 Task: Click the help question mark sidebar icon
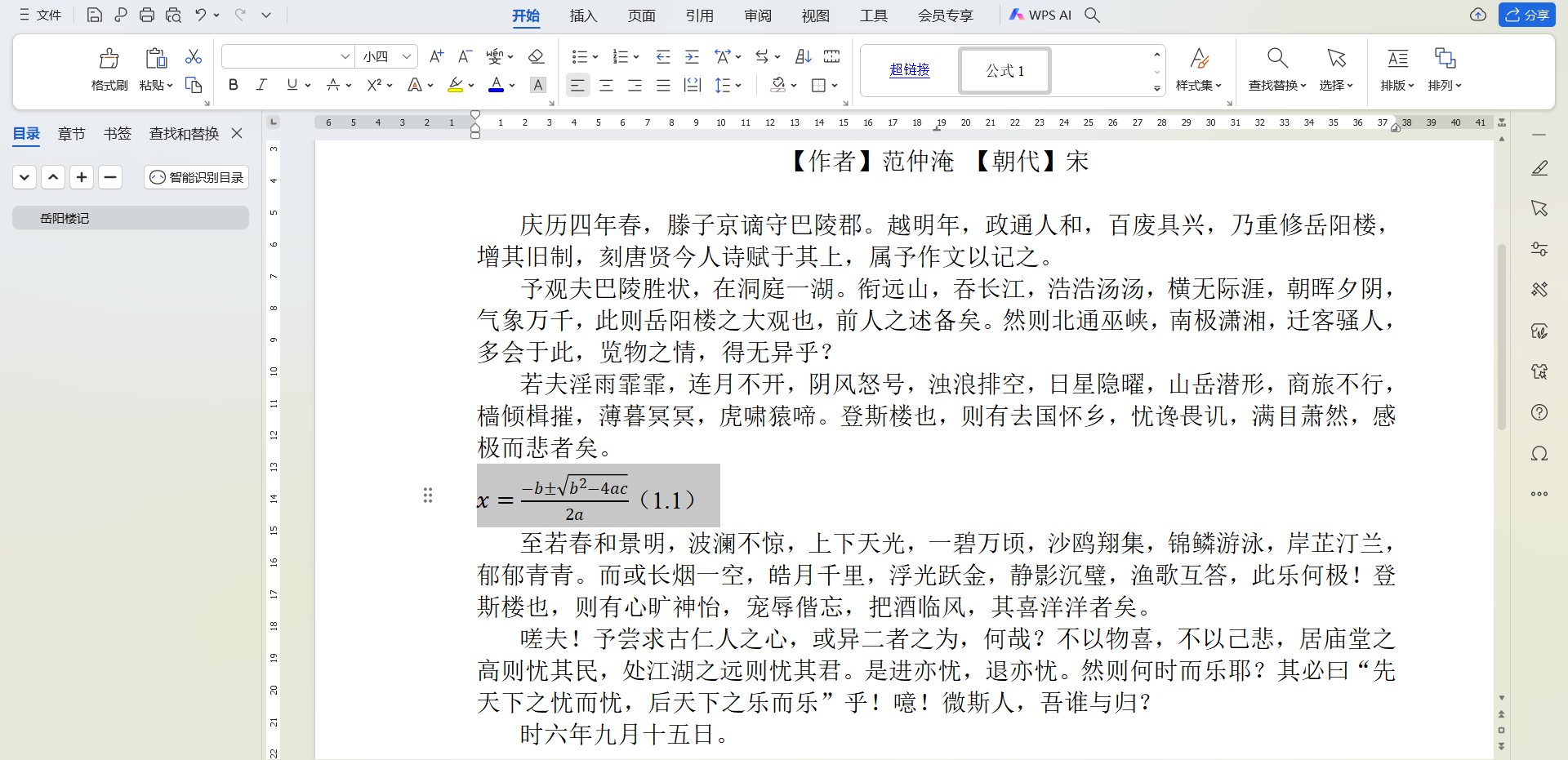click(1539, 412)
